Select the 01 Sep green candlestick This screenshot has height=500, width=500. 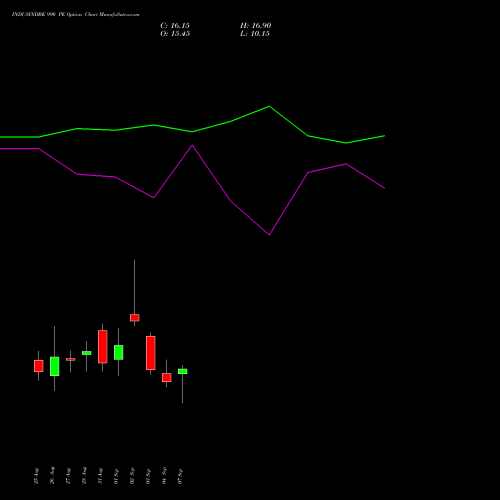[119, 352]
